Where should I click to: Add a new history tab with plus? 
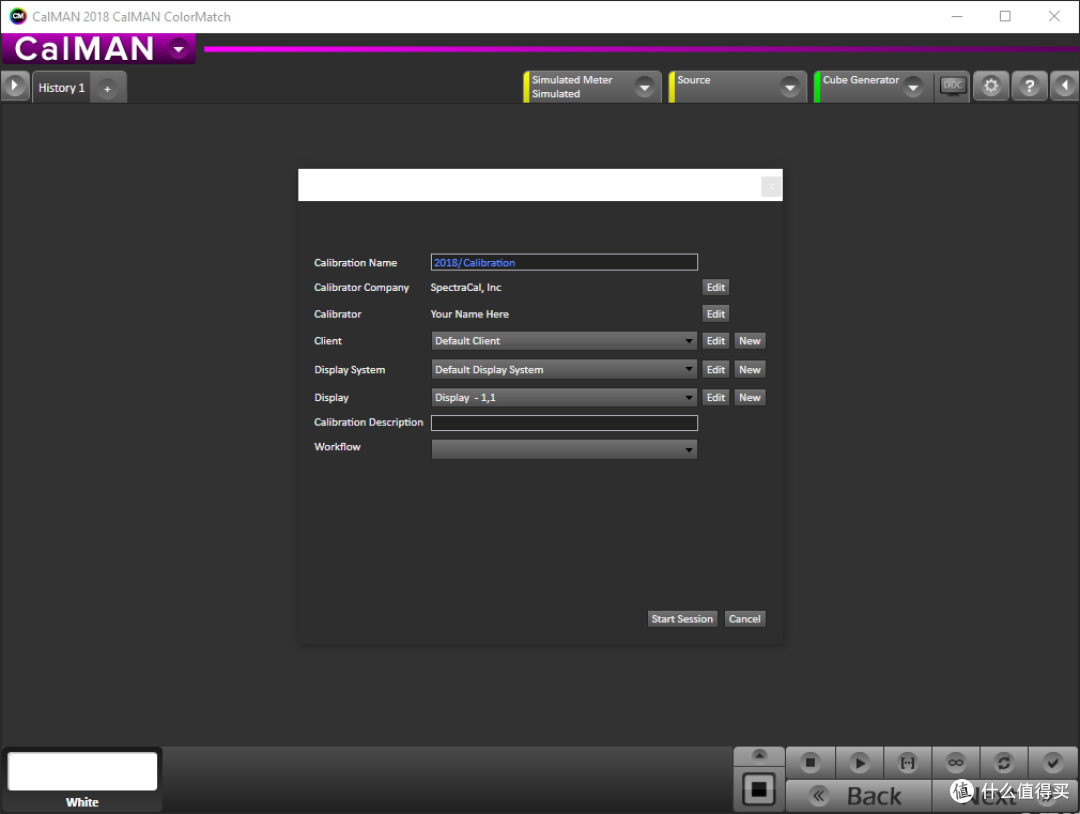point(107,89)
